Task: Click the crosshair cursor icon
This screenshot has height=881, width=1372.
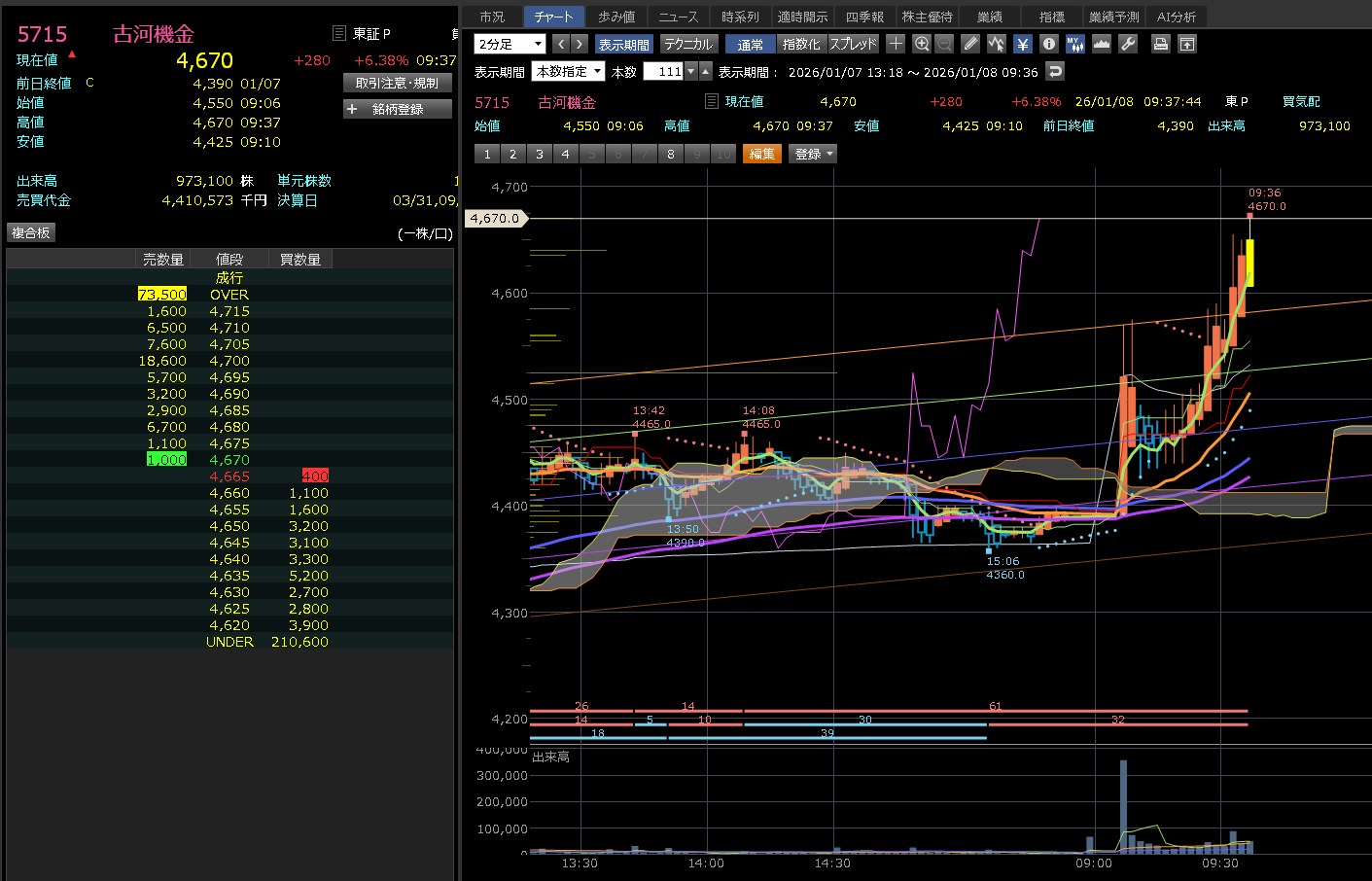Action: coord(896,44)
